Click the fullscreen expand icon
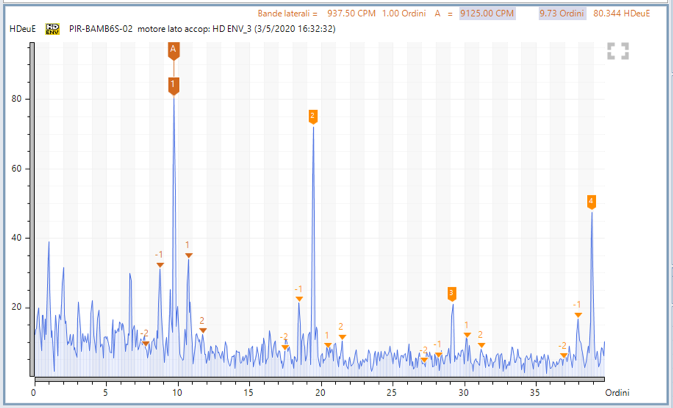The image size is (673, 408). coord(618,52)
